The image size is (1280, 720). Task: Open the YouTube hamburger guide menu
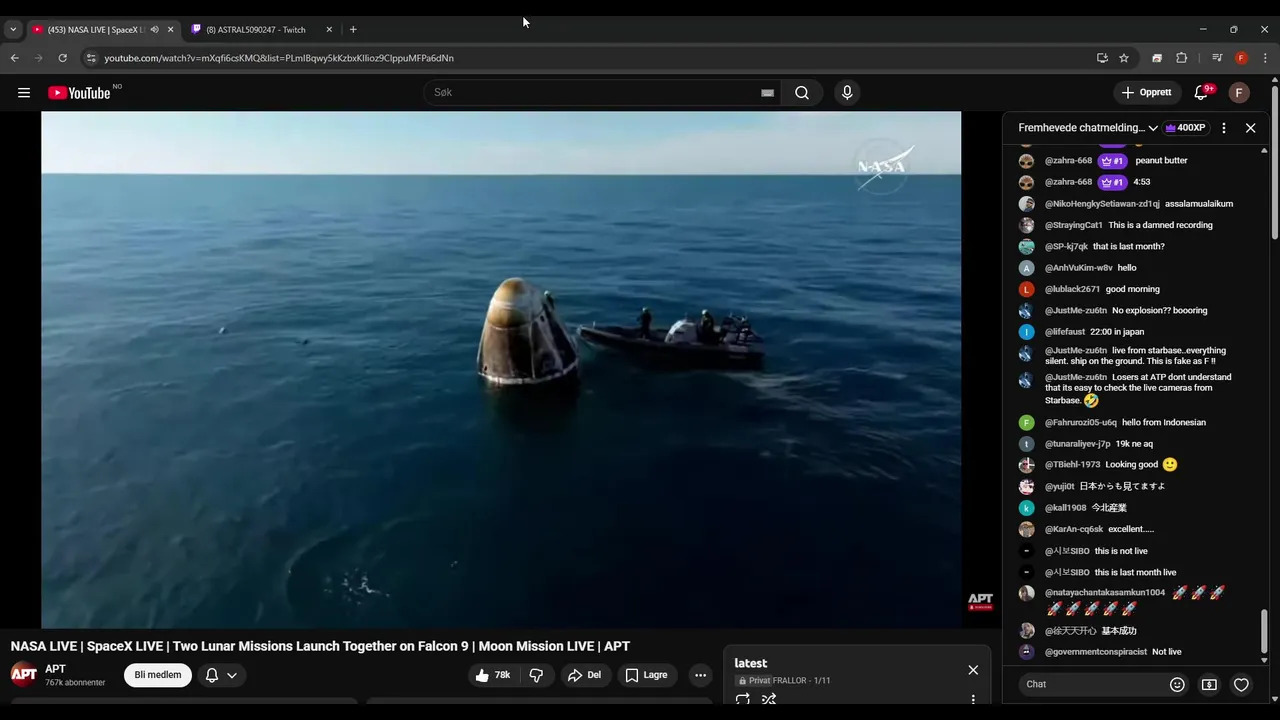pos(24,93)
